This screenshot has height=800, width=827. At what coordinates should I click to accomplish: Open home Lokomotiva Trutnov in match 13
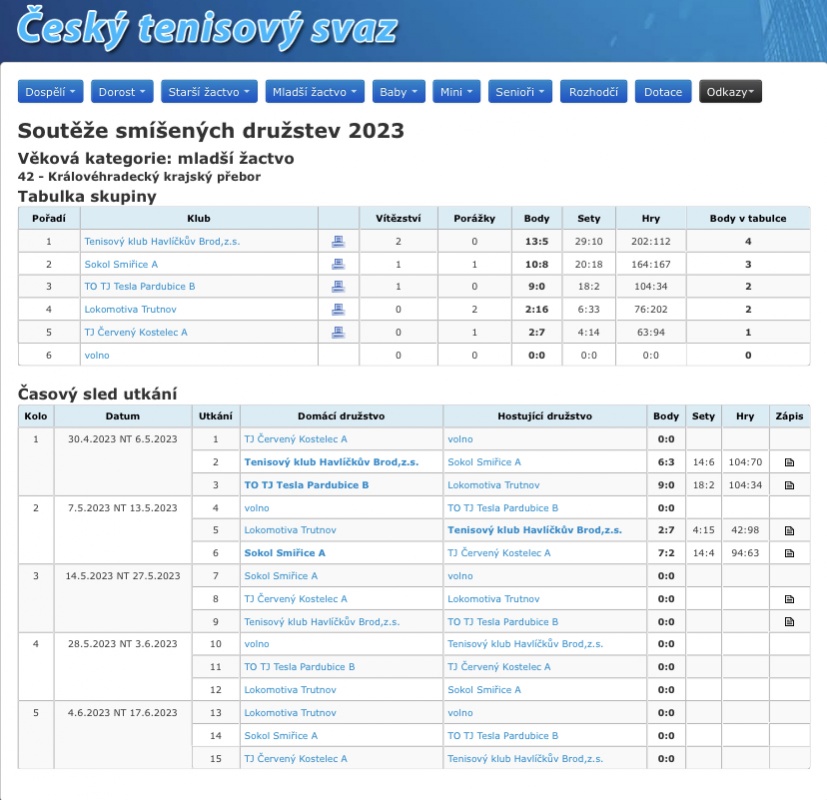290,713
